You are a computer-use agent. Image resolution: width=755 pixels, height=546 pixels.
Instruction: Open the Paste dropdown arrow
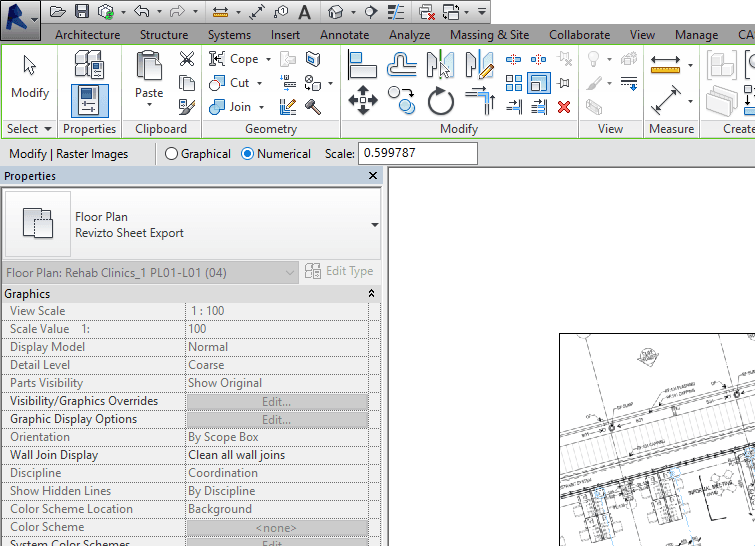click(x=149, y=104)
